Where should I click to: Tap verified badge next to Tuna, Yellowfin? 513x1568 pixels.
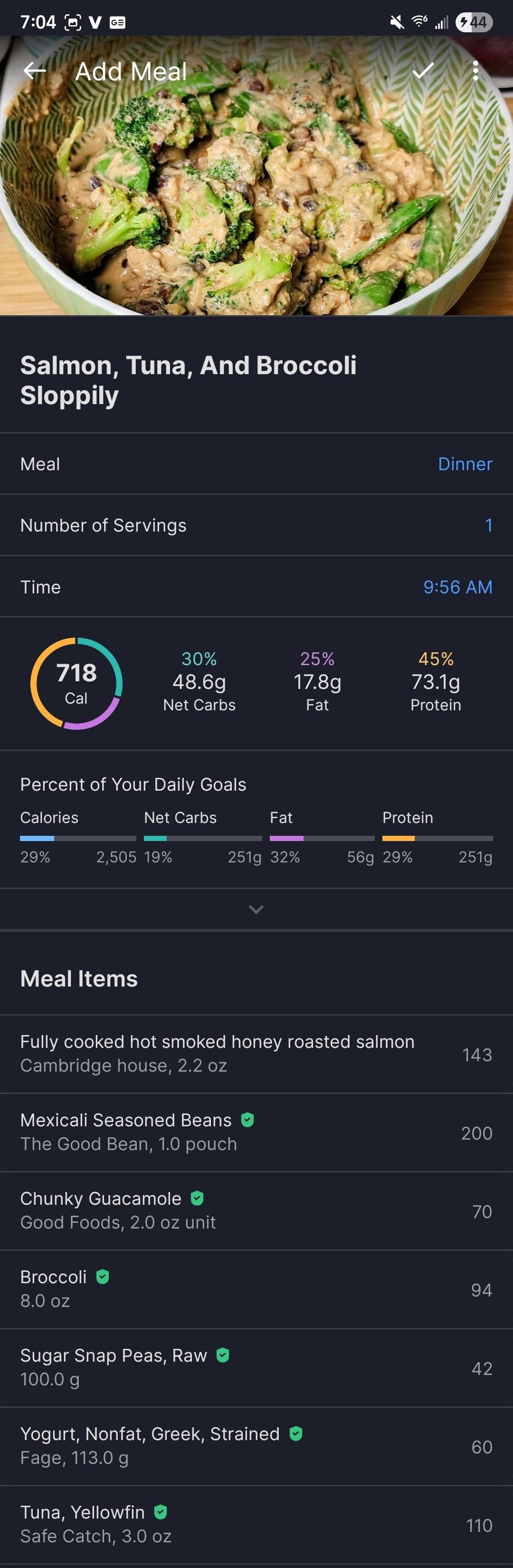click(x=161, y=1512)
